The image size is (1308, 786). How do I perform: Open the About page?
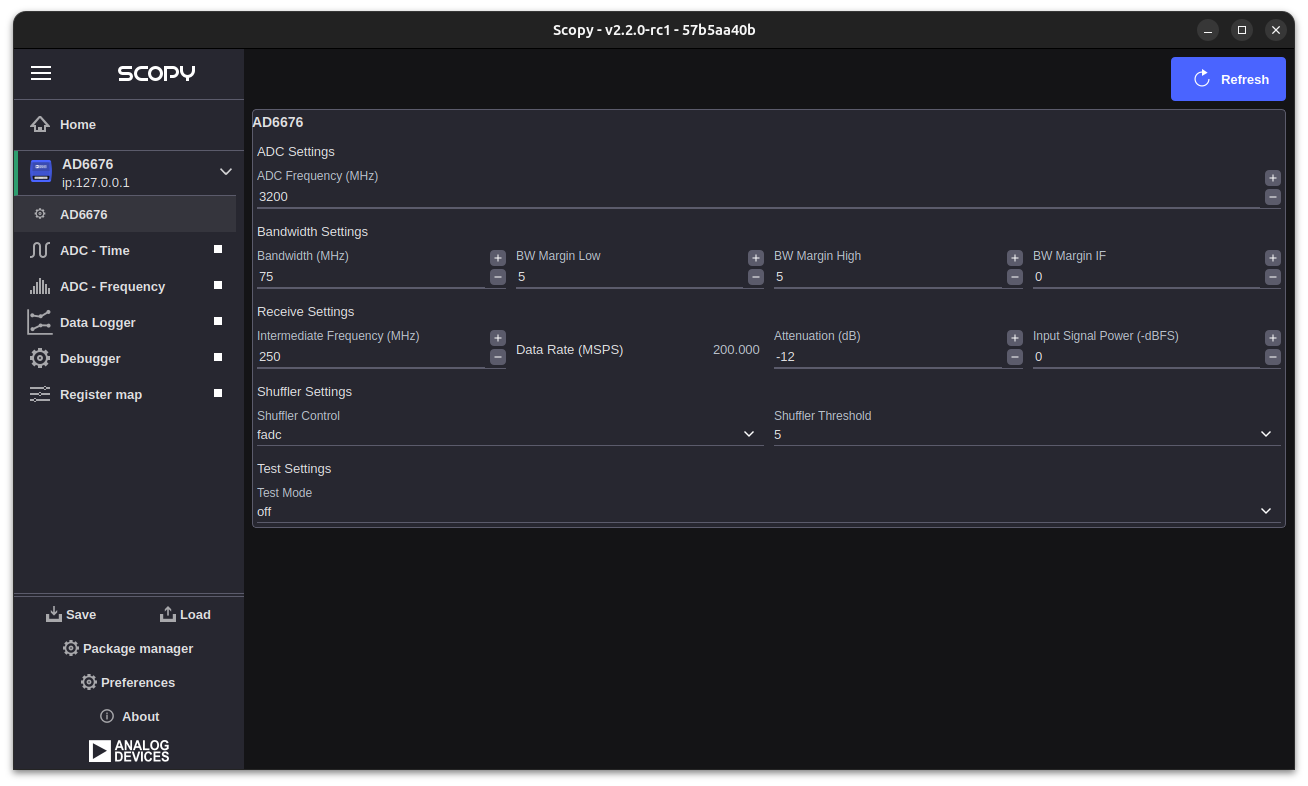pos(130,716)
